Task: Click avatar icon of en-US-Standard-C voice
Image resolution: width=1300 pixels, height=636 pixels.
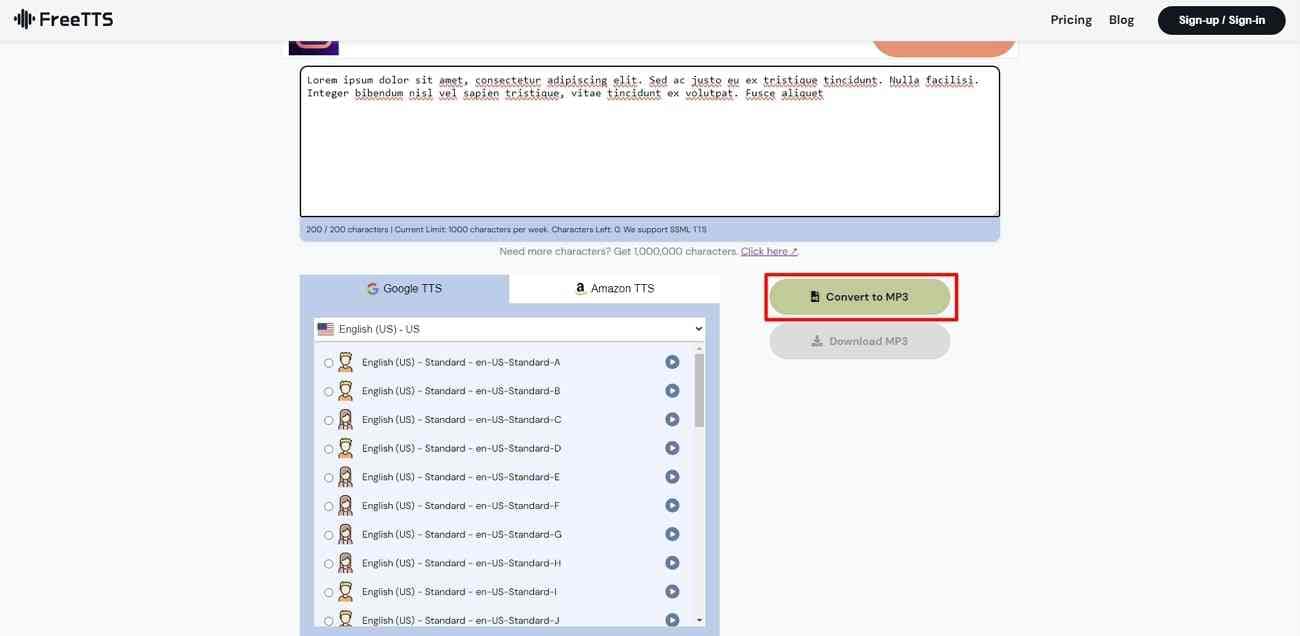Action: coord(345,419)
